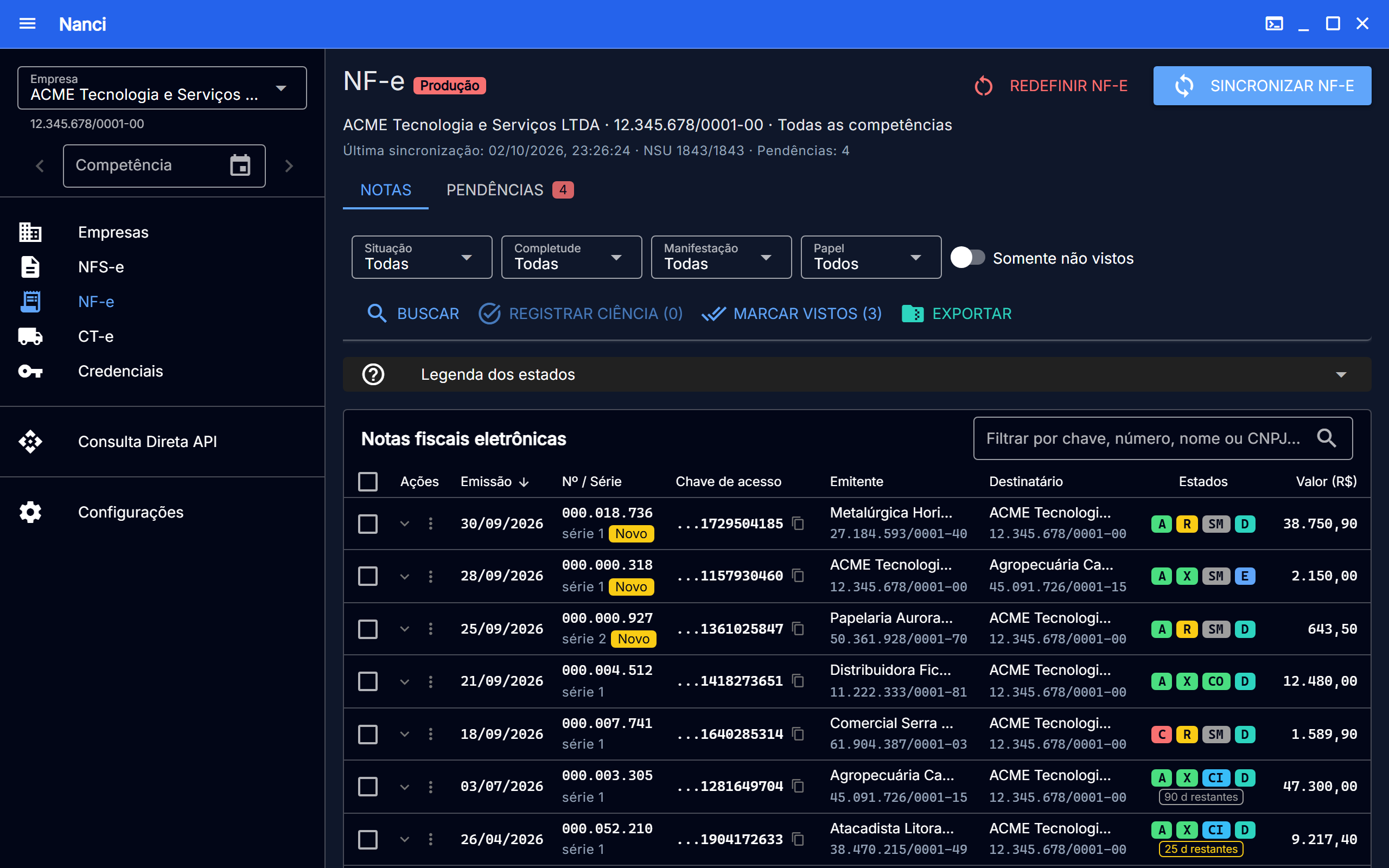Click the calendar icon in Competência field
Screen dimensions: 1389x868
click(x=240, y=165)
